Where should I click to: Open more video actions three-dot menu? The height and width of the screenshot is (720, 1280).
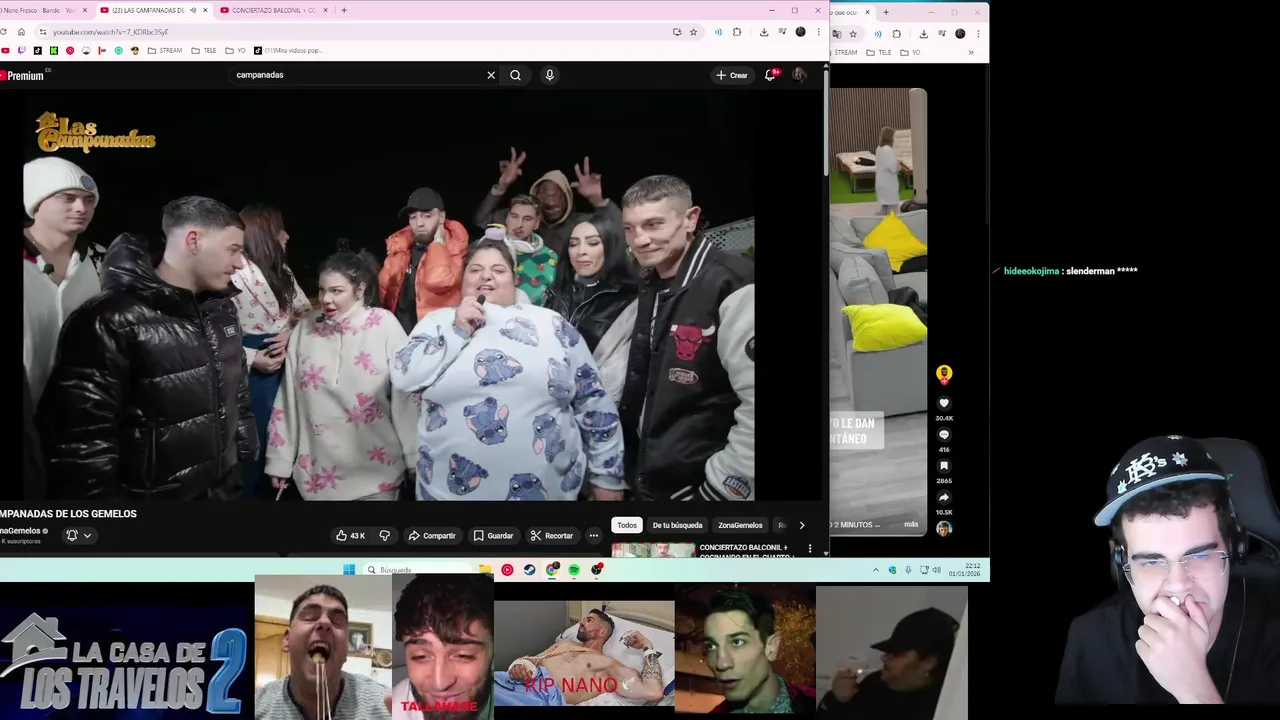tap(593, 536)
